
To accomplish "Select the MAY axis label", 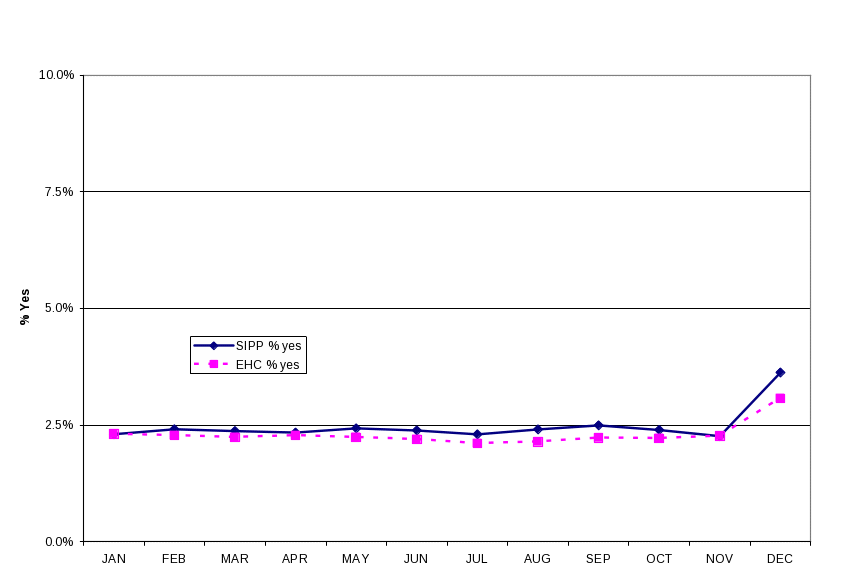I will click(355, 559).
